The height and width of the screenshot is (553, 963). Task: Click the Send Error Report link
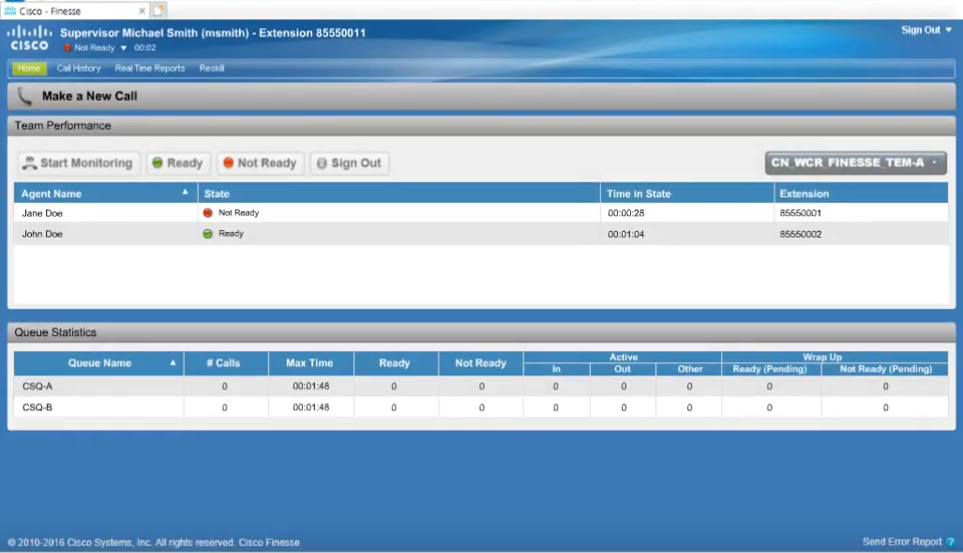(902, 542)
